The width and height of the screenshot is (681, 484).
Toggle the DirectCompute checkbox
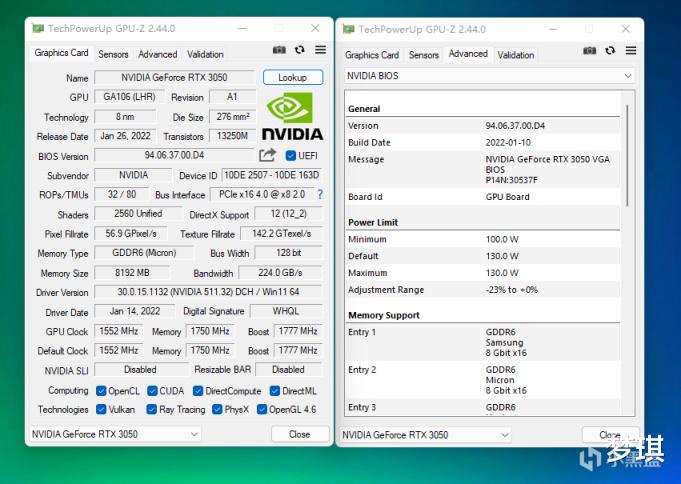(x=198, y=391)
